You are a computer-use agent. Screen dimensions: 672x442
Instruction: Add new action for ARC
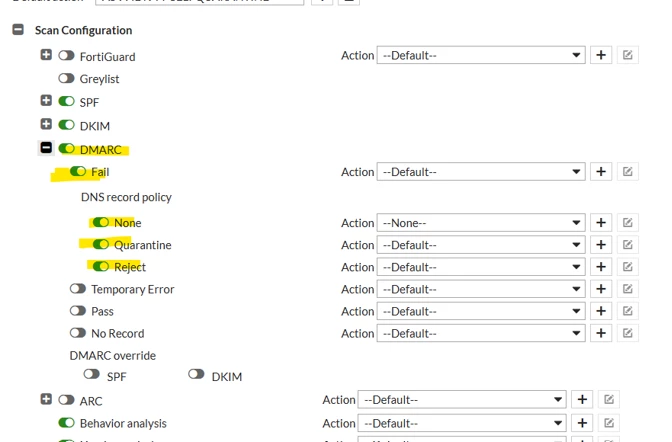point(582,399)
